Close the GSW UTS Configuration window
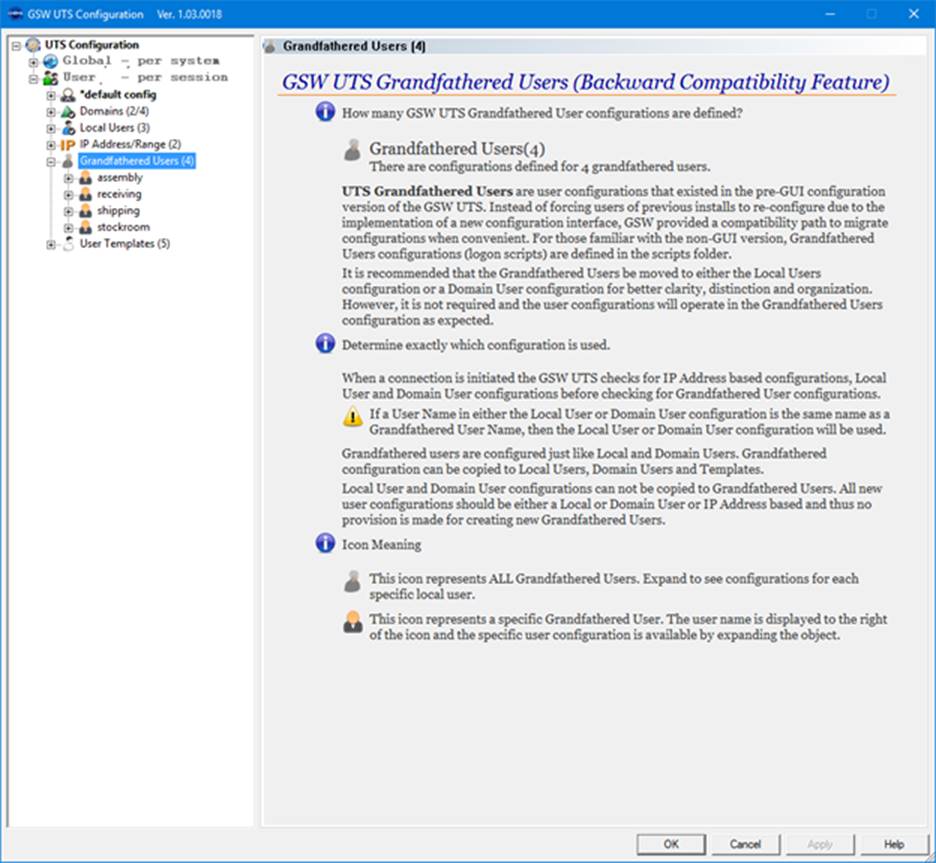Screen dimensions: 936x863 pyautogui.click(x=913, y=14)
